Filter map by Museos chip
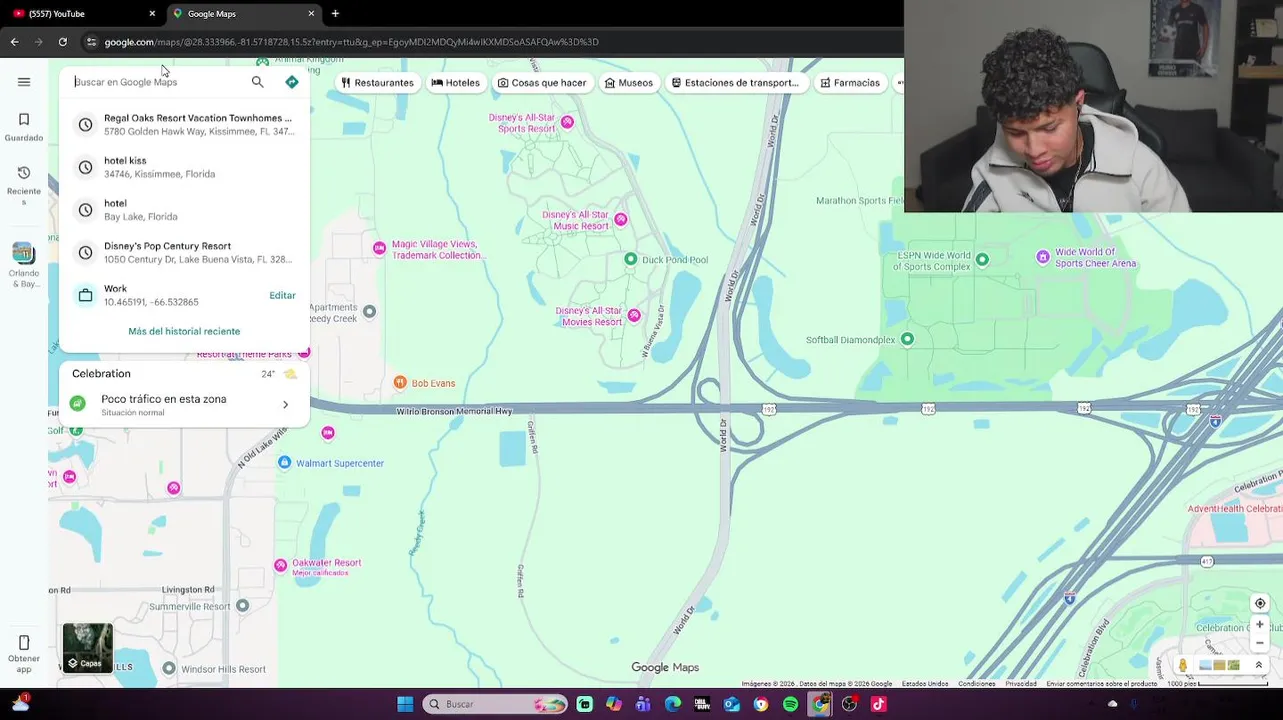Viewport: 1283px width, 720px height. pyautogui.click(x=629, y=83)
